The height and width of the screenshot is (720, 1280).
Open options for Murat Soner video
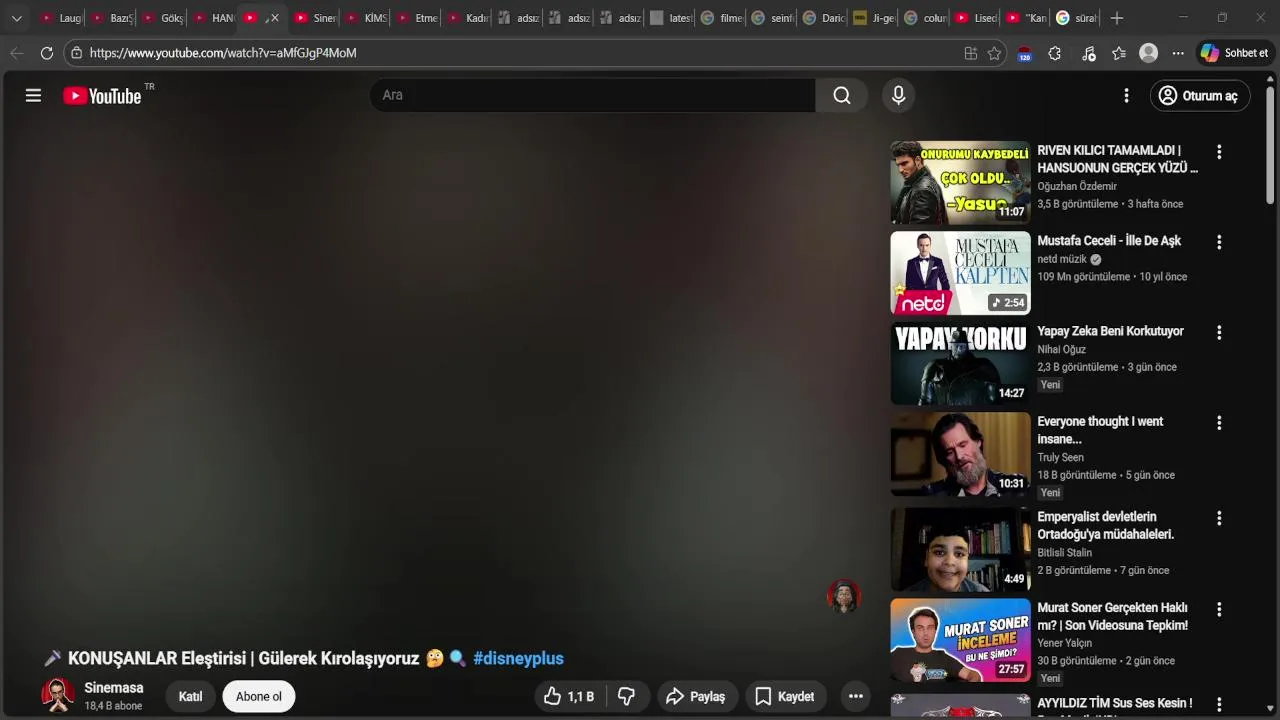[1218, 609]
